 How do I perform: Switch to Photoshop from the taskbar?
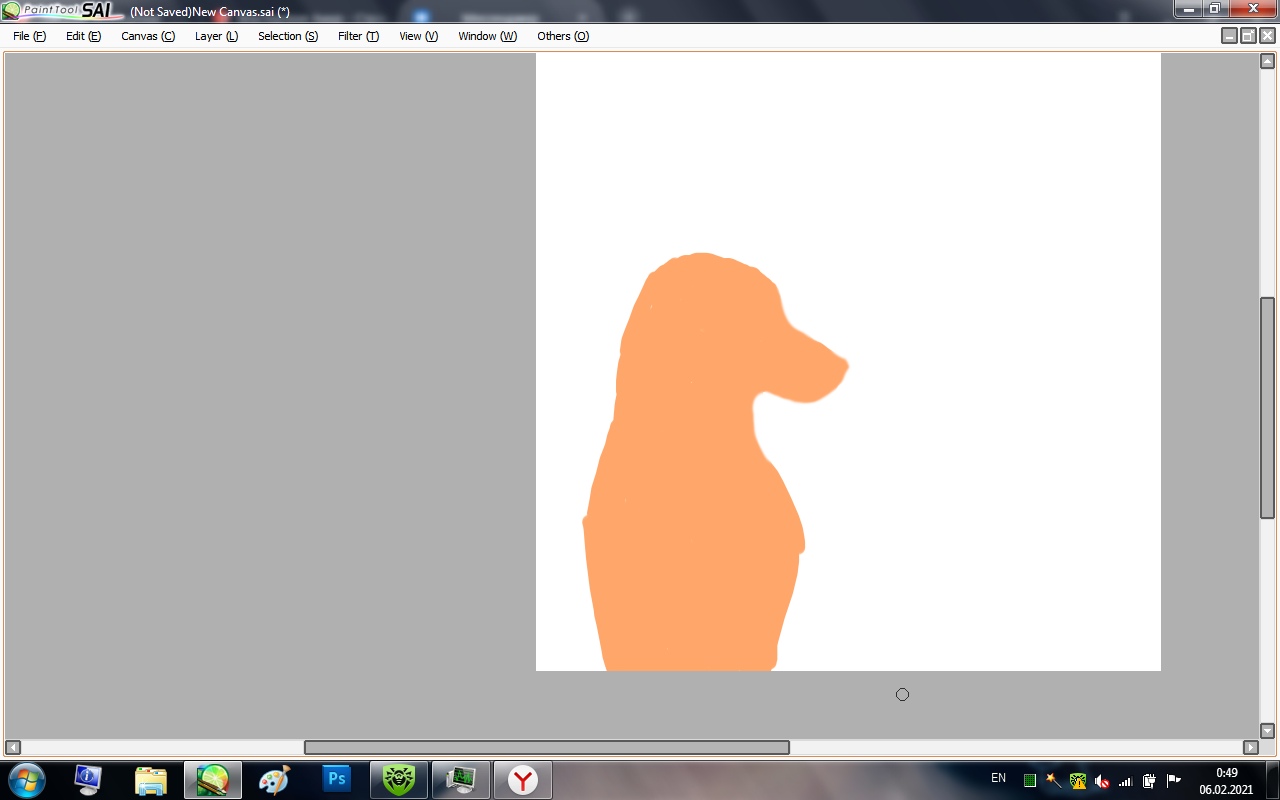point(337,779)
